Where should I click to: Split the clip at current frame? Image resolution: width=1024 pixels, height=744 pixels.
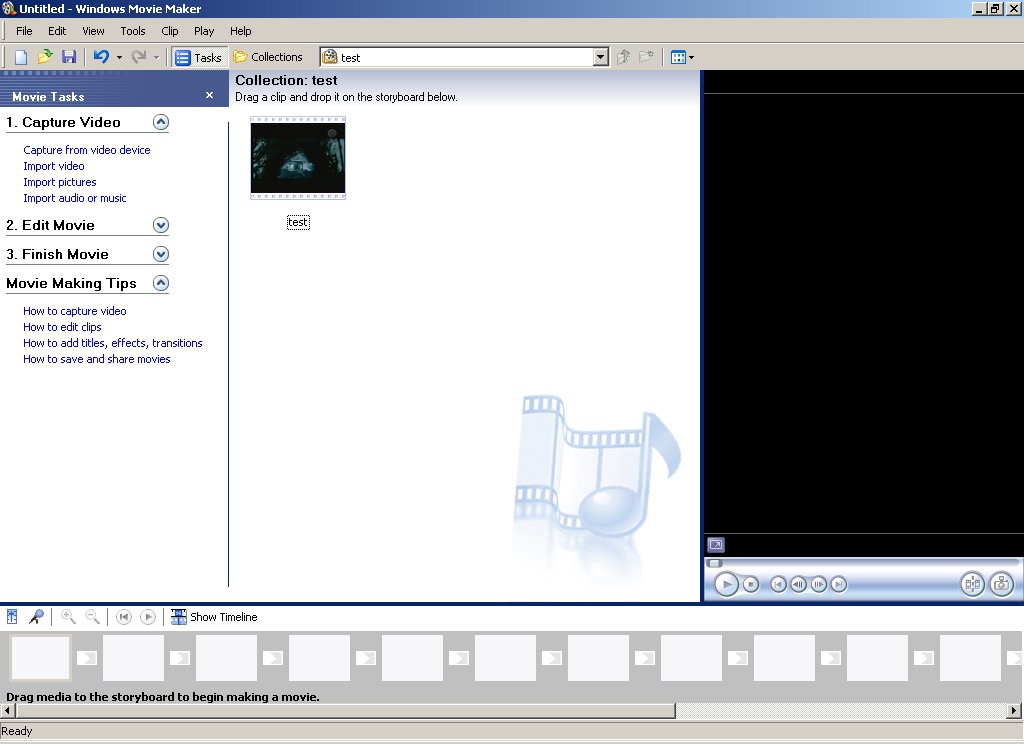point(972,584)
